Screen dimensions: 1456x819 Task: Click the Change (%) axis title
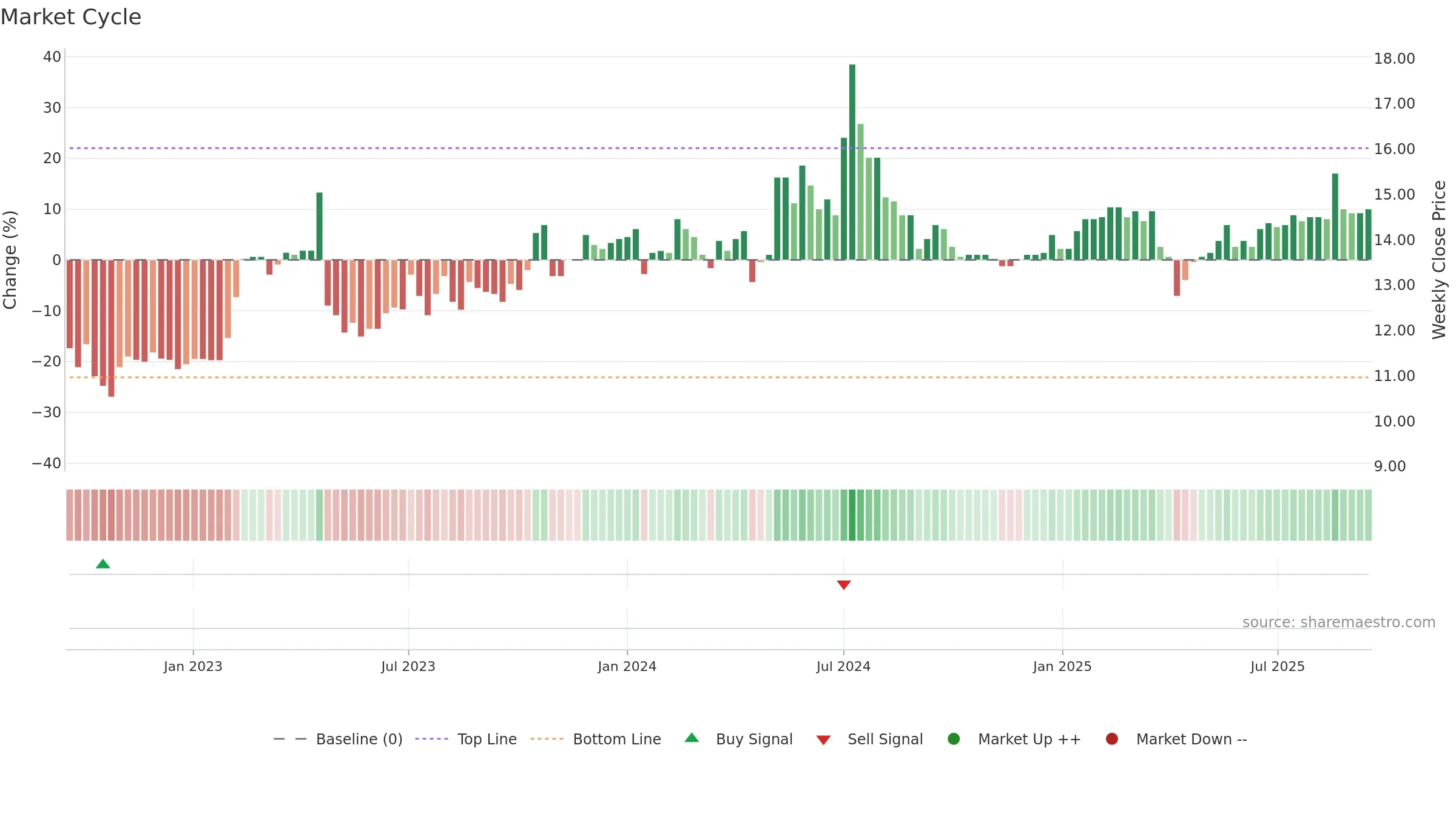[10, 260]
